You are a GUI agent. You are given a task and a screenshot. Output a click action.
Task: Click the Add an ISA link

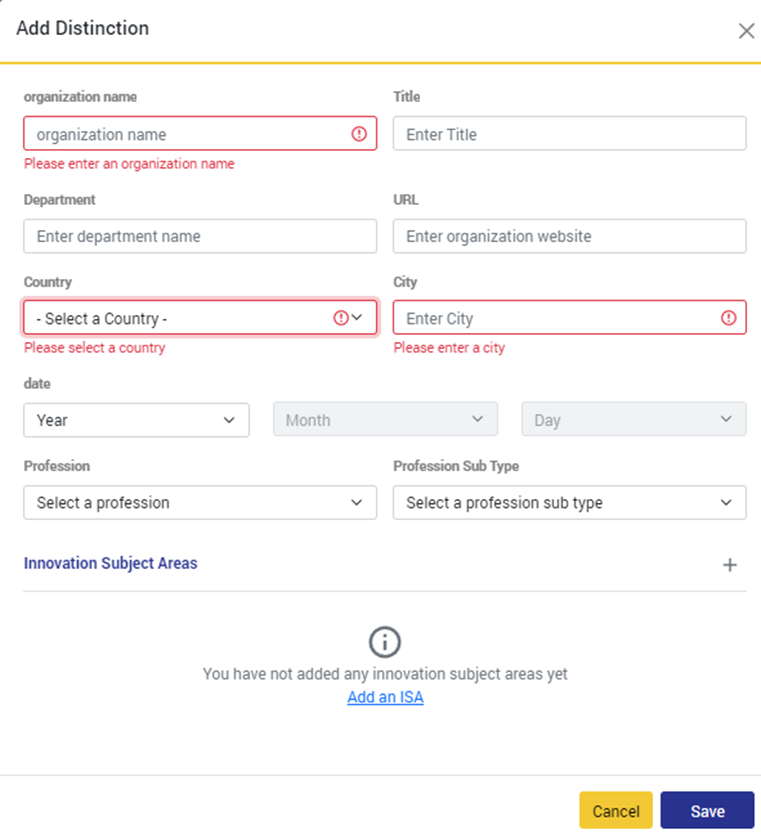coord(385,697)
